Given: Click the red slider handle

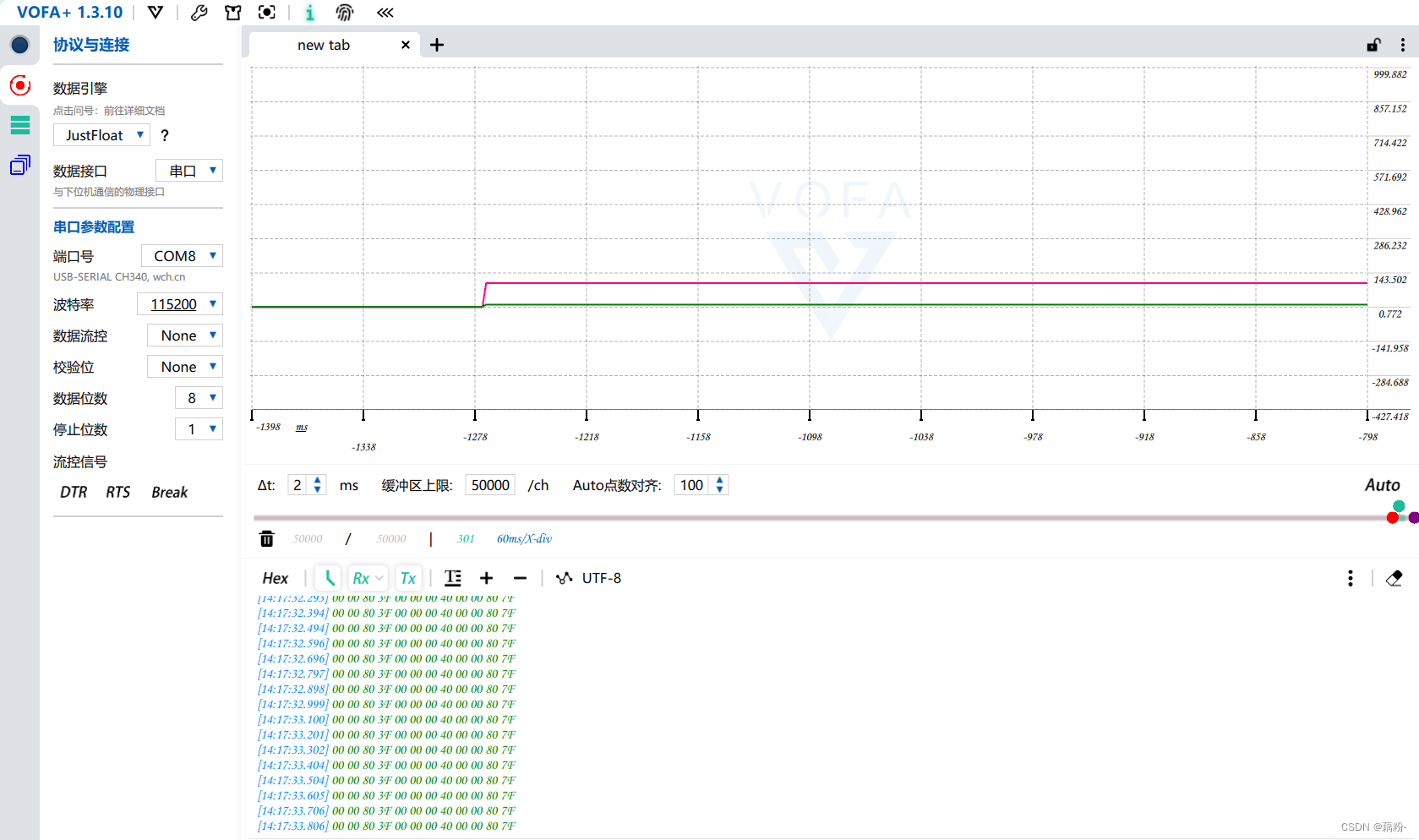Looking at the screenshot, I should point(1393,518).
